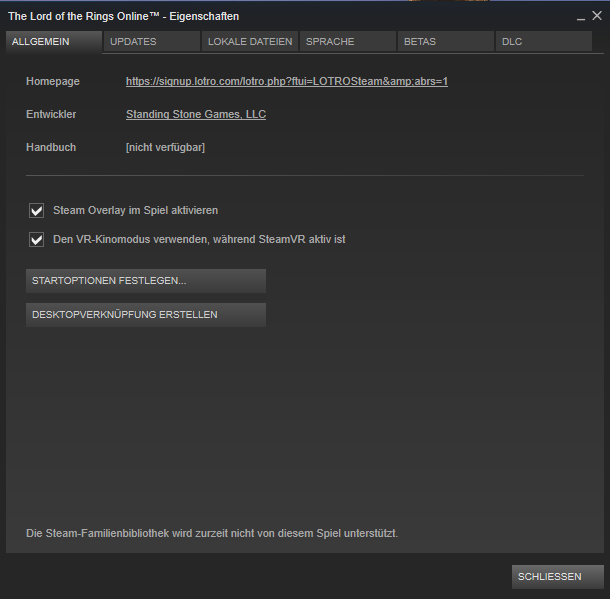Close the Eigenschaften window with X
The image size is (610, 599).
pos(597,16)
